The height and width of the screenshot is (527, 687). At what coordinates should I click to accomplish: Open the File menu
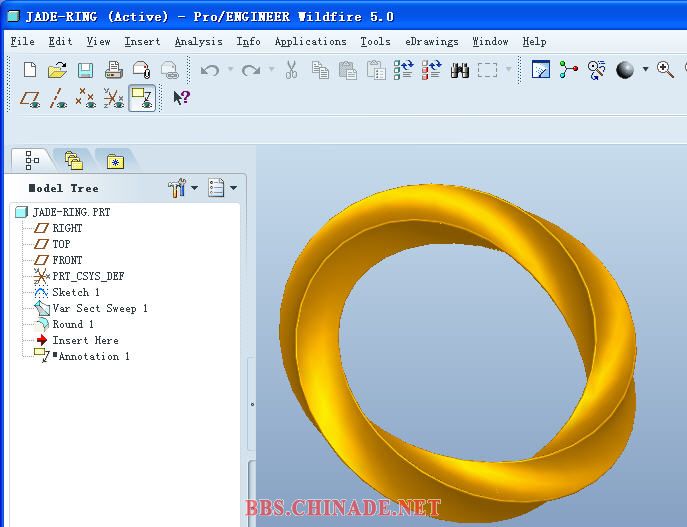click(x=23, y=42)
